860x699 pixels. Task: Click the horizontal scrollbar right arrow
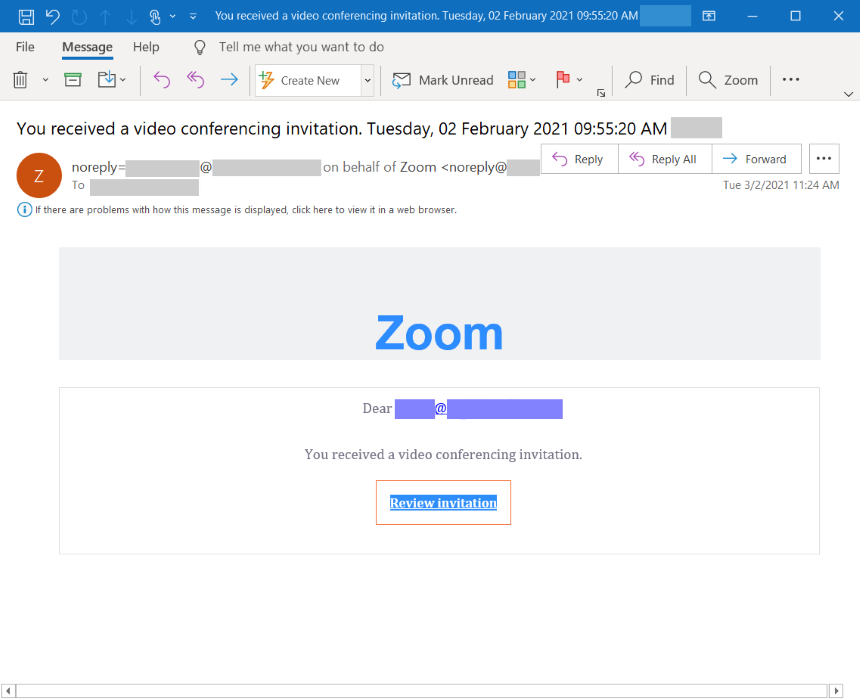click(x=836, y=691)
